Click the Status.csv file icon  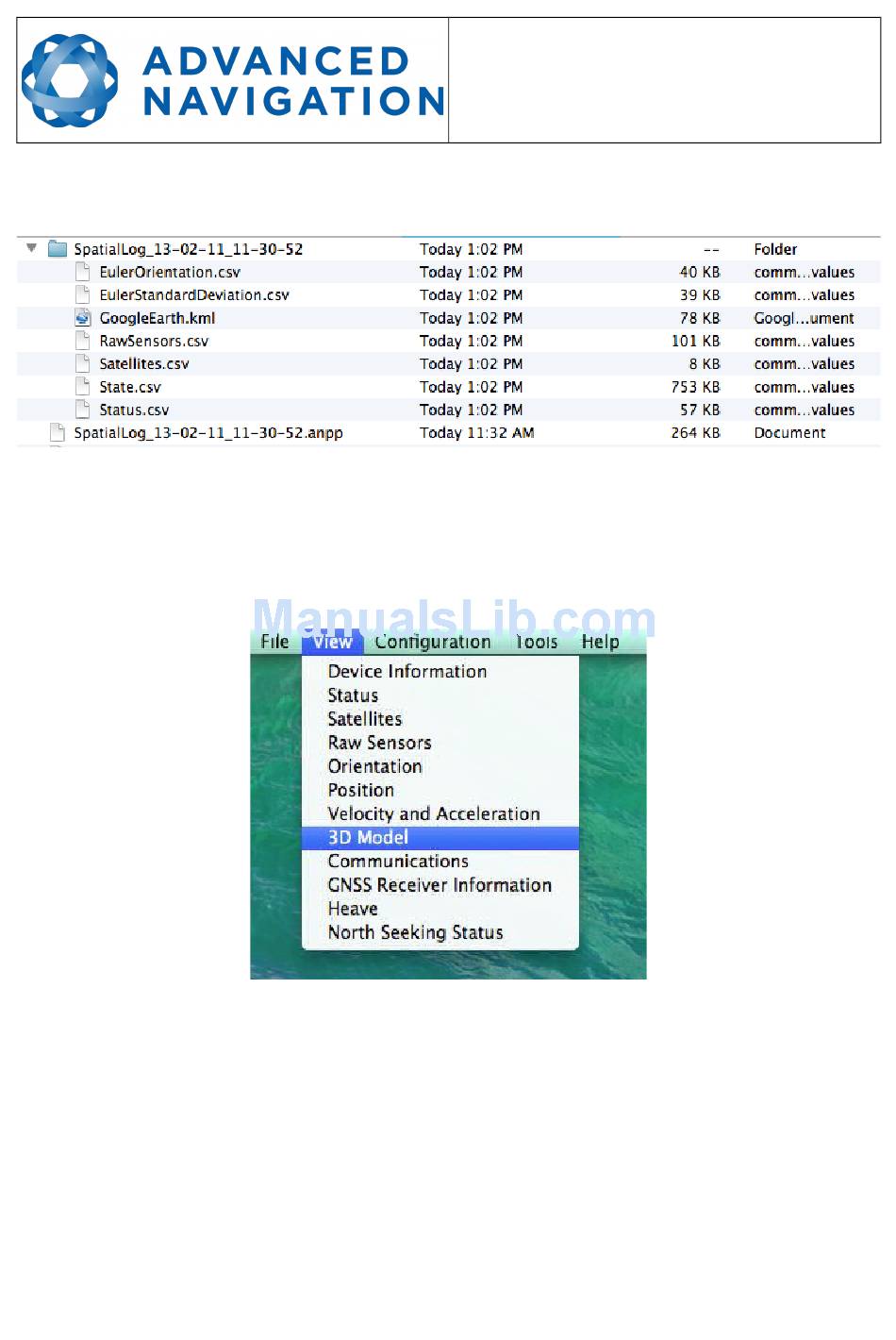(83, 410)
